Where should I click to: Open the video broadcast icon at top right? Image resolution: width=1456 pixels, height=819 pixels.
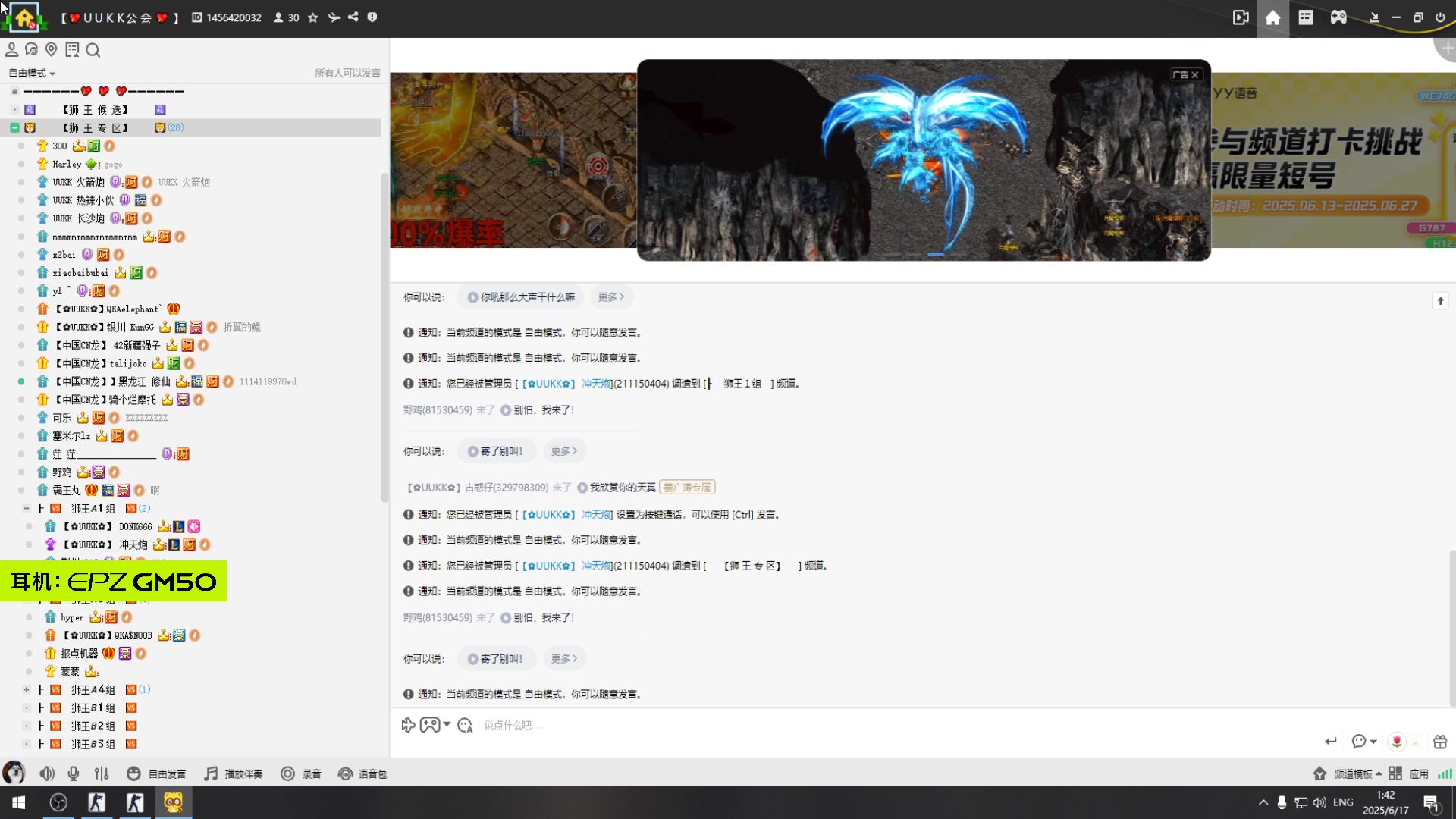pos(1241,17)
